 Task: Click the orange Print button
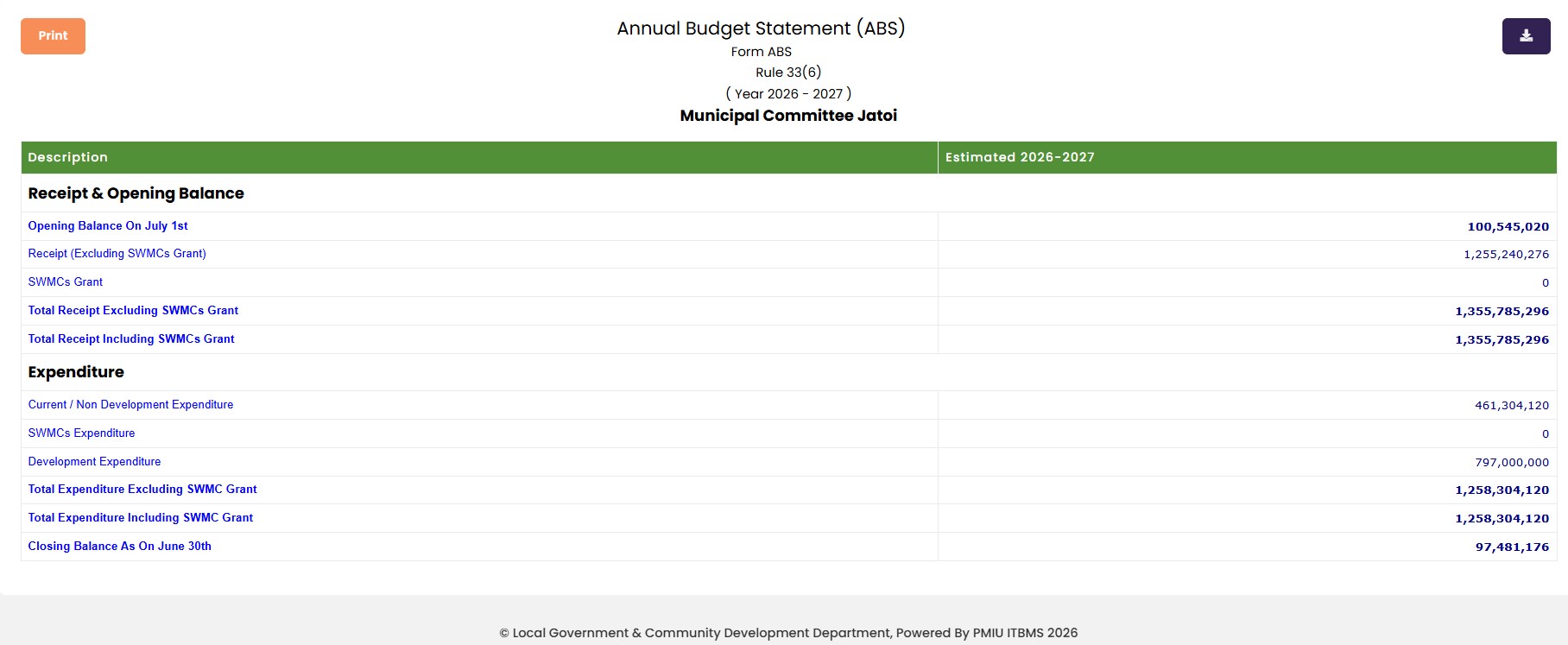(53, 36)
